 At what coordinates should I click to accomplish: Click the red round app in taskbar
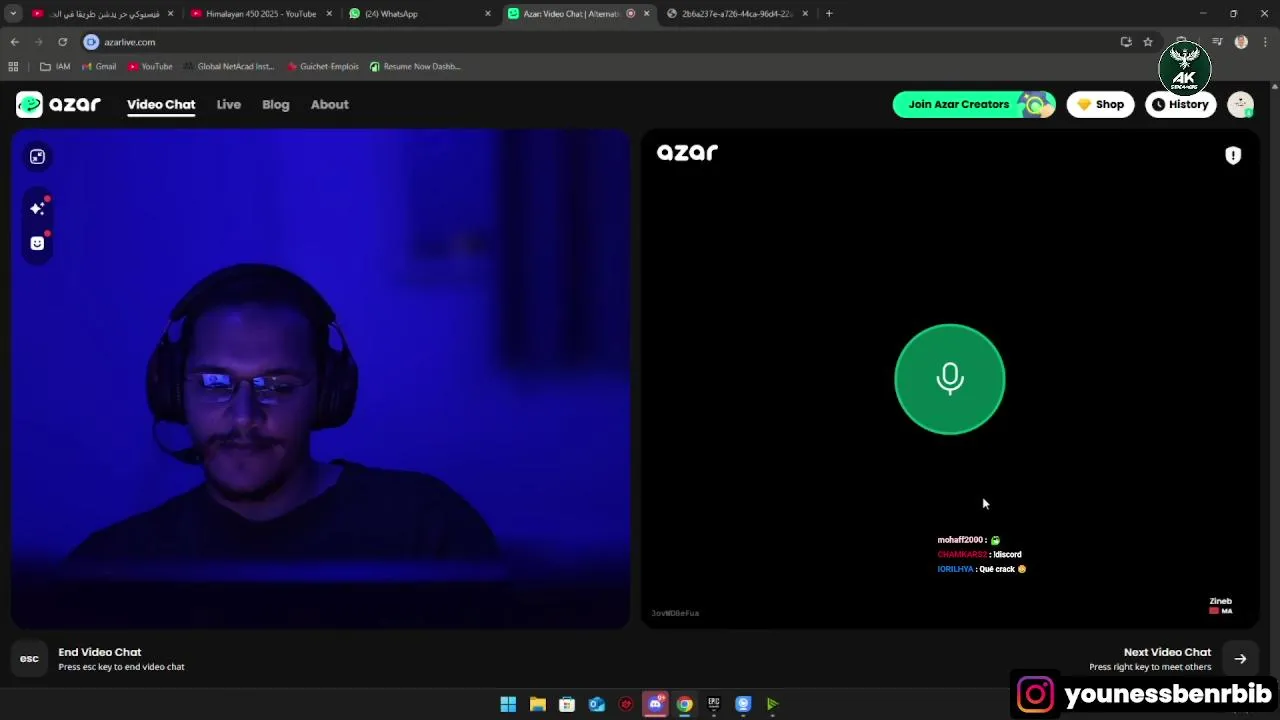626,704
